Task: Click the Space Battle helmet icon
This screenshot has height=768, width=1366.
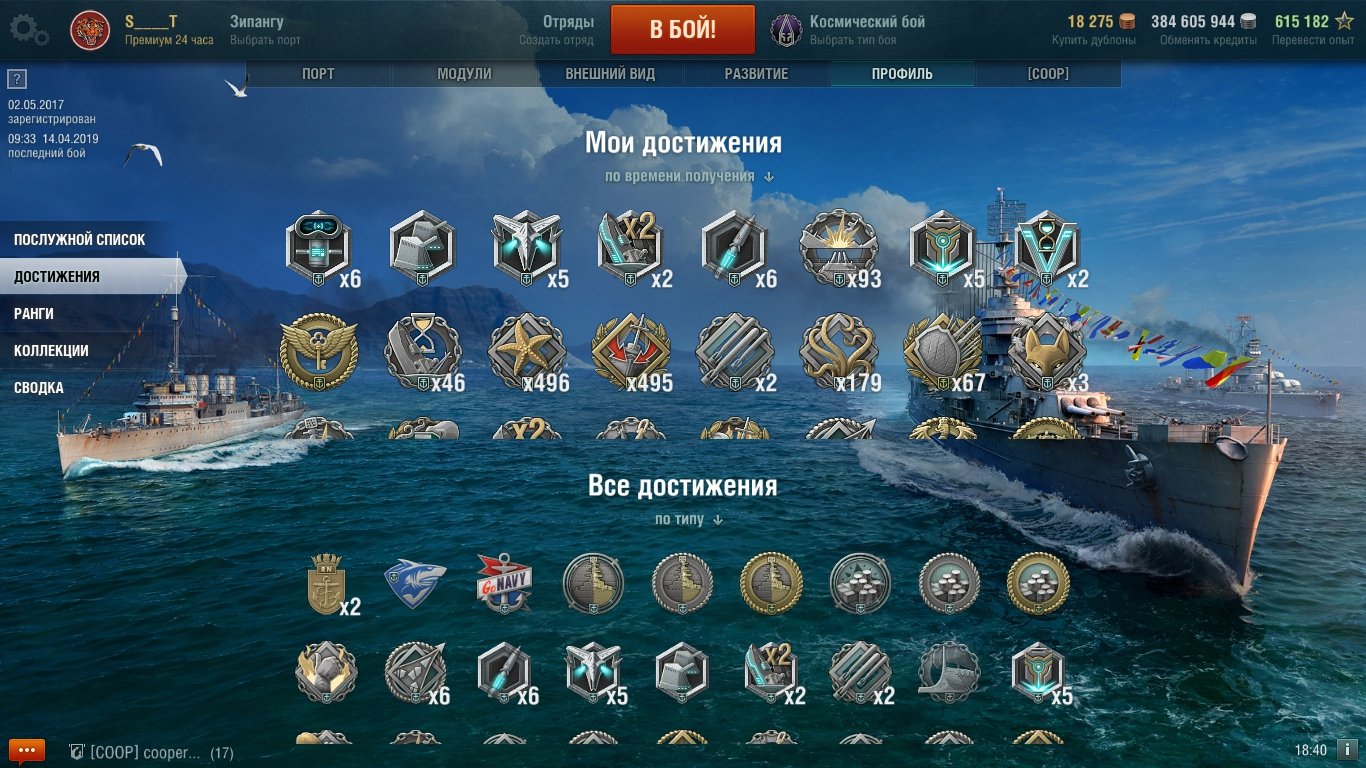Action: pos(786,30)
